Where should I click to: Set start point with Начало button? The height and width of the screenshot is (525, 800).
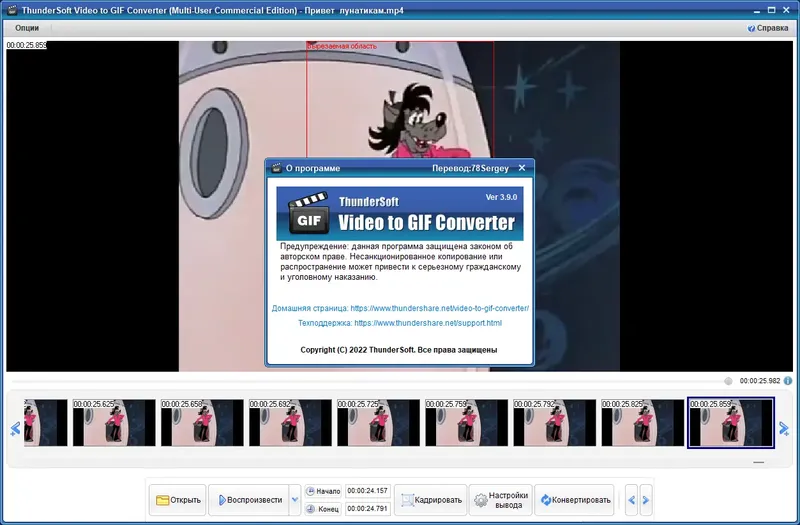[323, 491]
